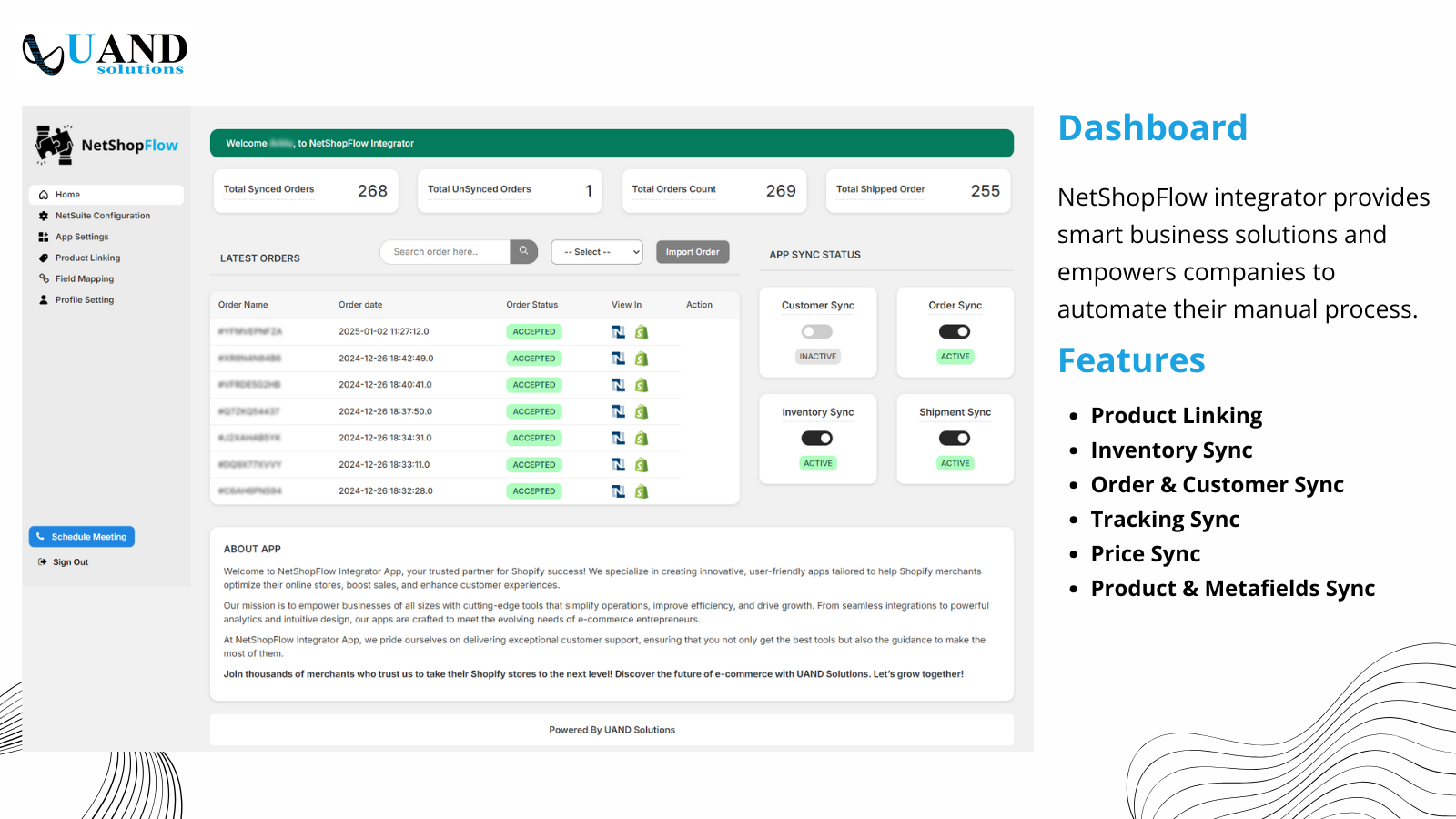Disable the Inventory Sync toggle
This screenshot has width=1456, height=819.
(x=817, y=439)
